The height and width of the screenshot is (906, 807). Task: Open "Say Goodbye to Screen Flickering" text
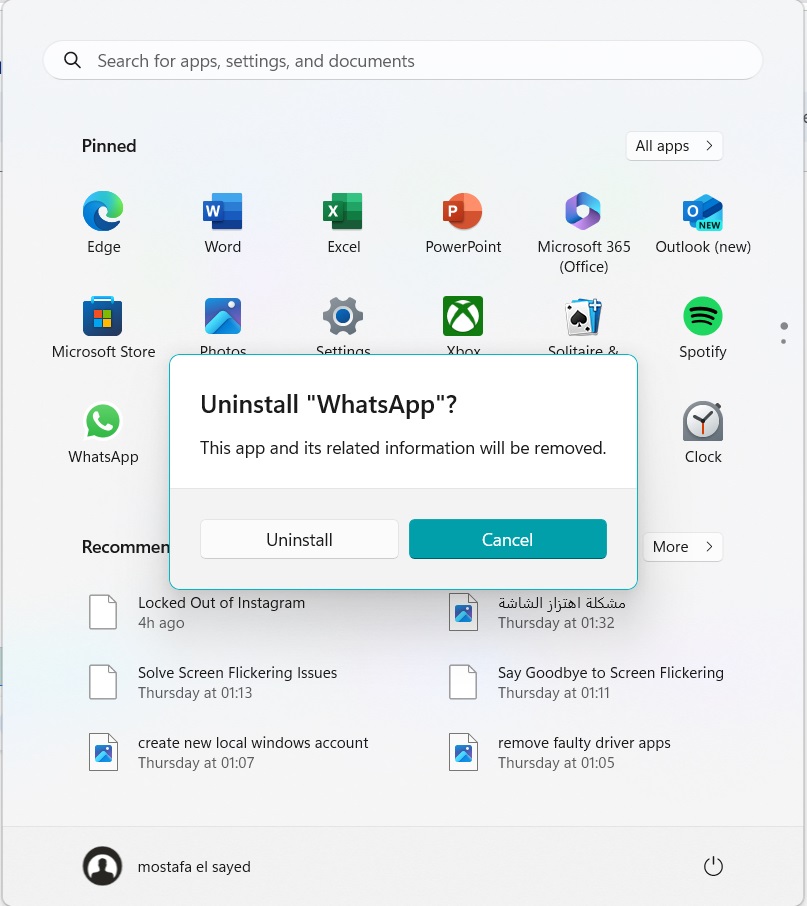click(611, 673)
